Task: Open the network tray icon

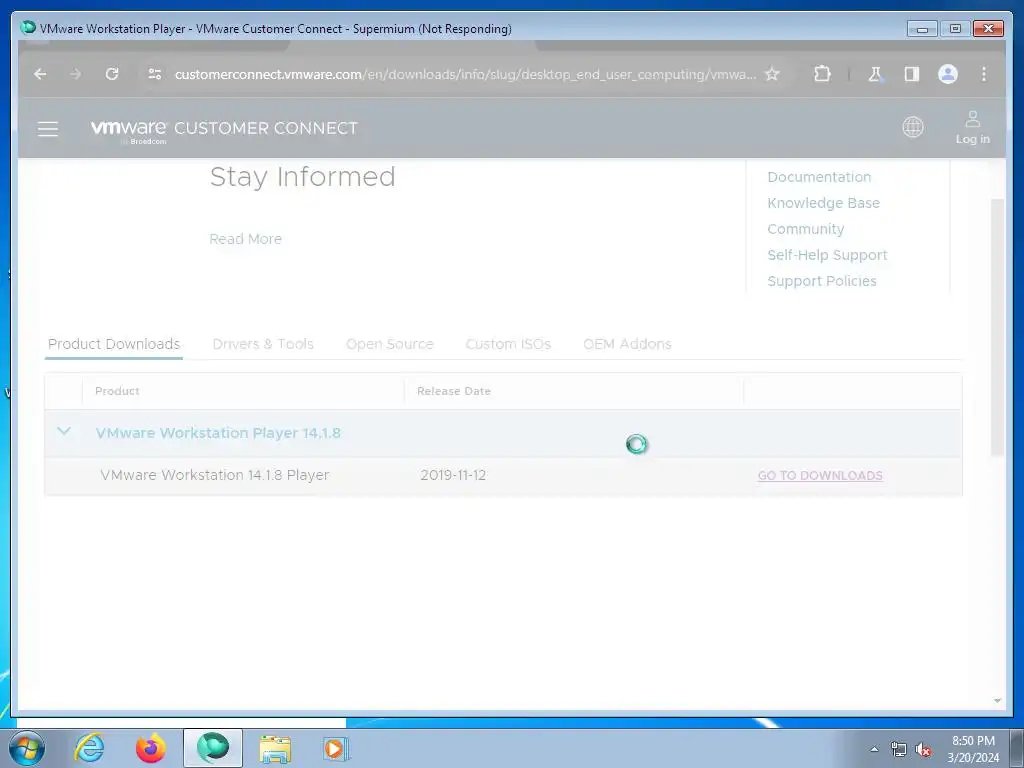Action: tap(899, 750)
